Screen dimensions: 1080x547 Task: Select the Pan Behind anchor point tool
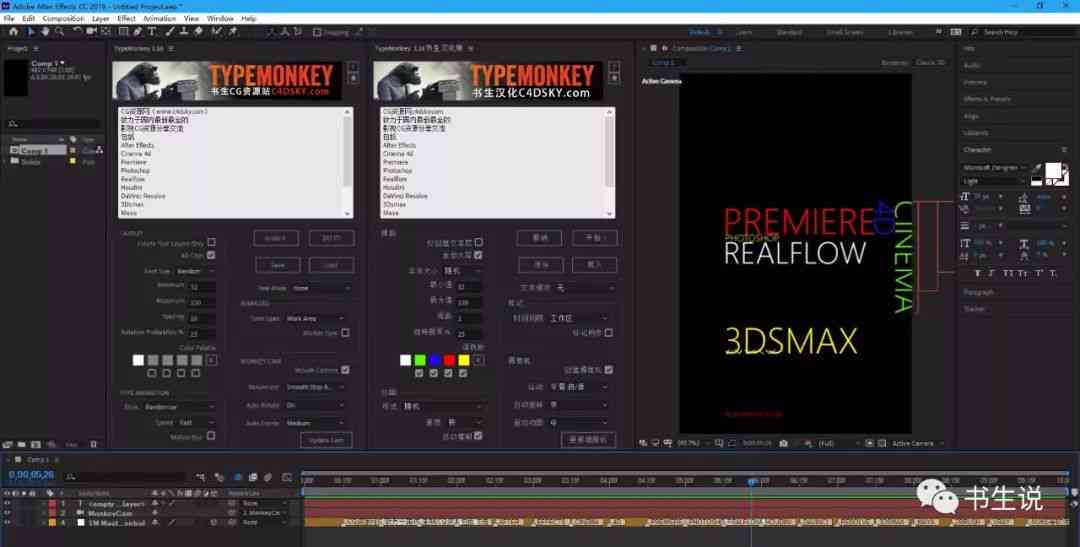click(x=105, y=32)
